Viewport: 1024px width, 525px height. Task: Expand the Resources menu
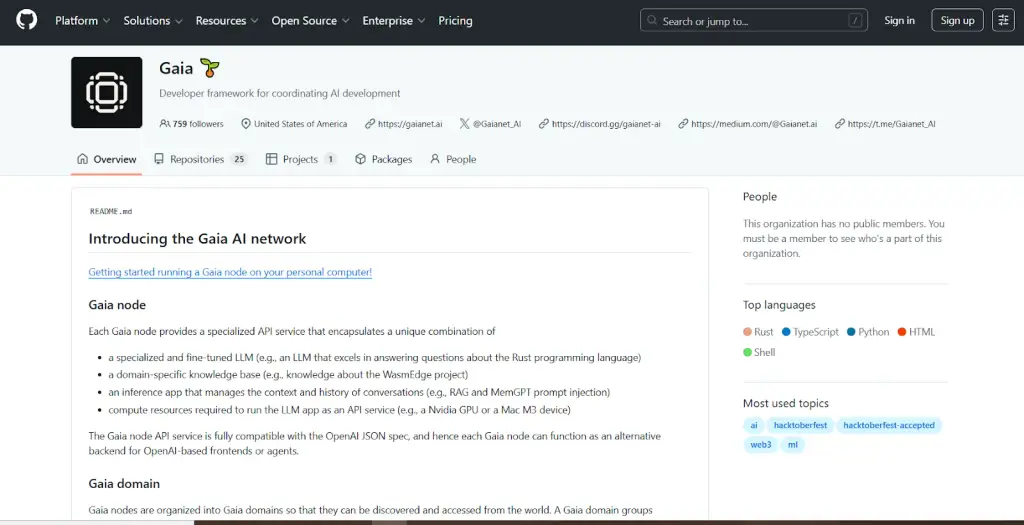227,21
